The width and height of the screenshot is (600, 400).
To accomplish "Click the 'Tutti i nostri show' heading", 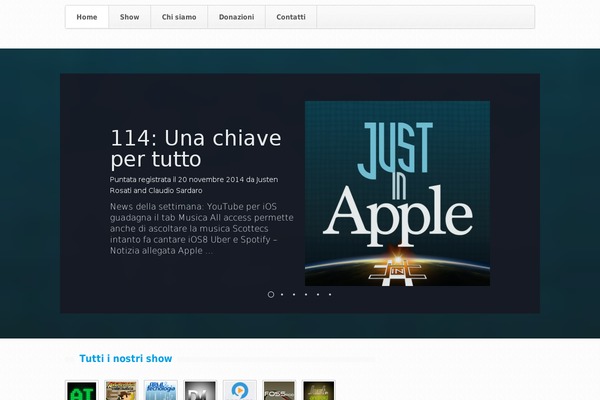I will [126, 359].
